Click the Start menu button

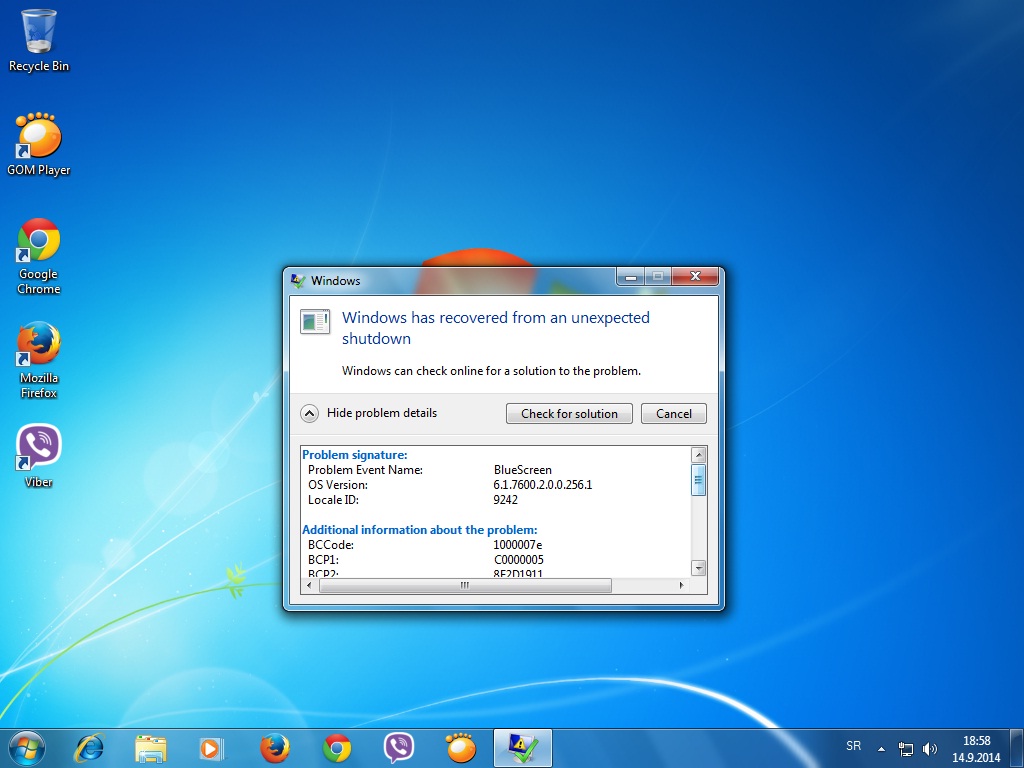(x=27, y=747)
